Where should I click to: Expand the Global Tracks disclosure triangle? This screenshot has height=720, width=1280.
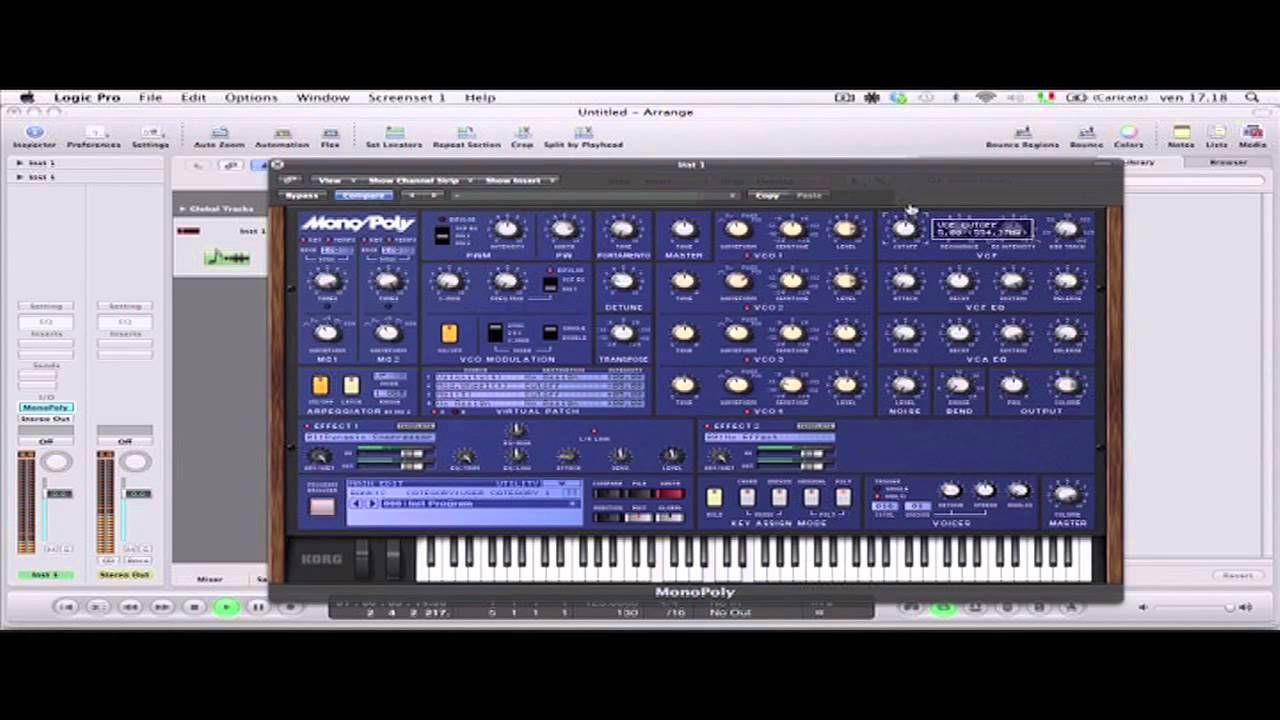183,209
